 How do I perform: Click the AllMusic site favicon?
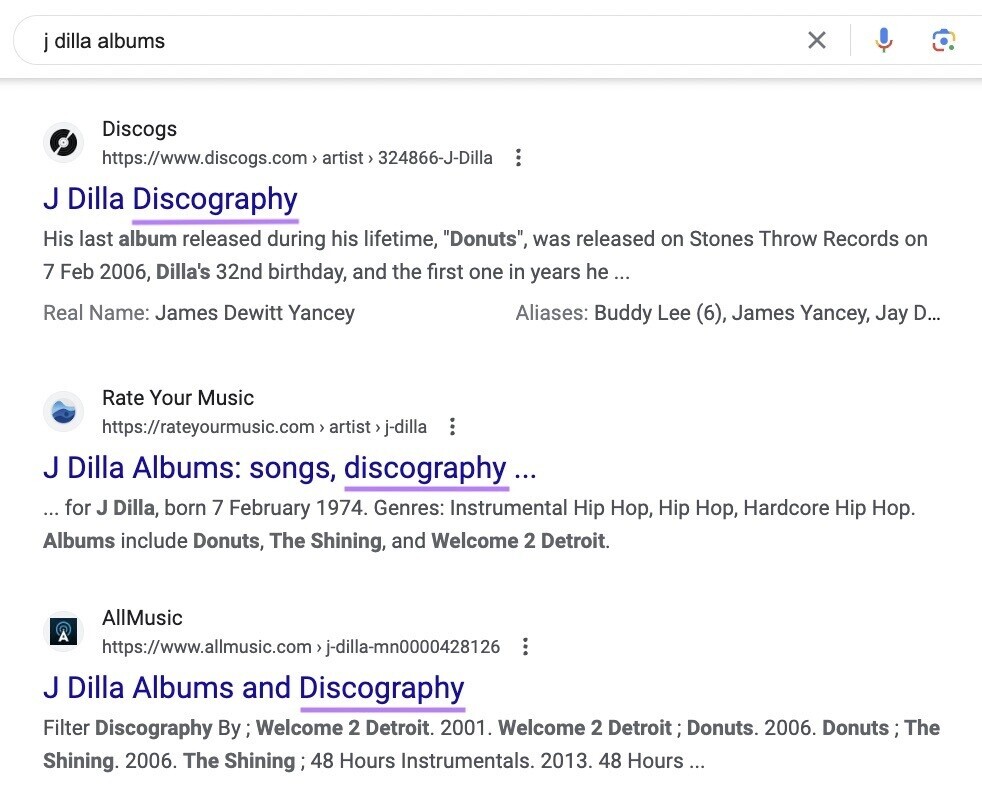click(63, 631)
